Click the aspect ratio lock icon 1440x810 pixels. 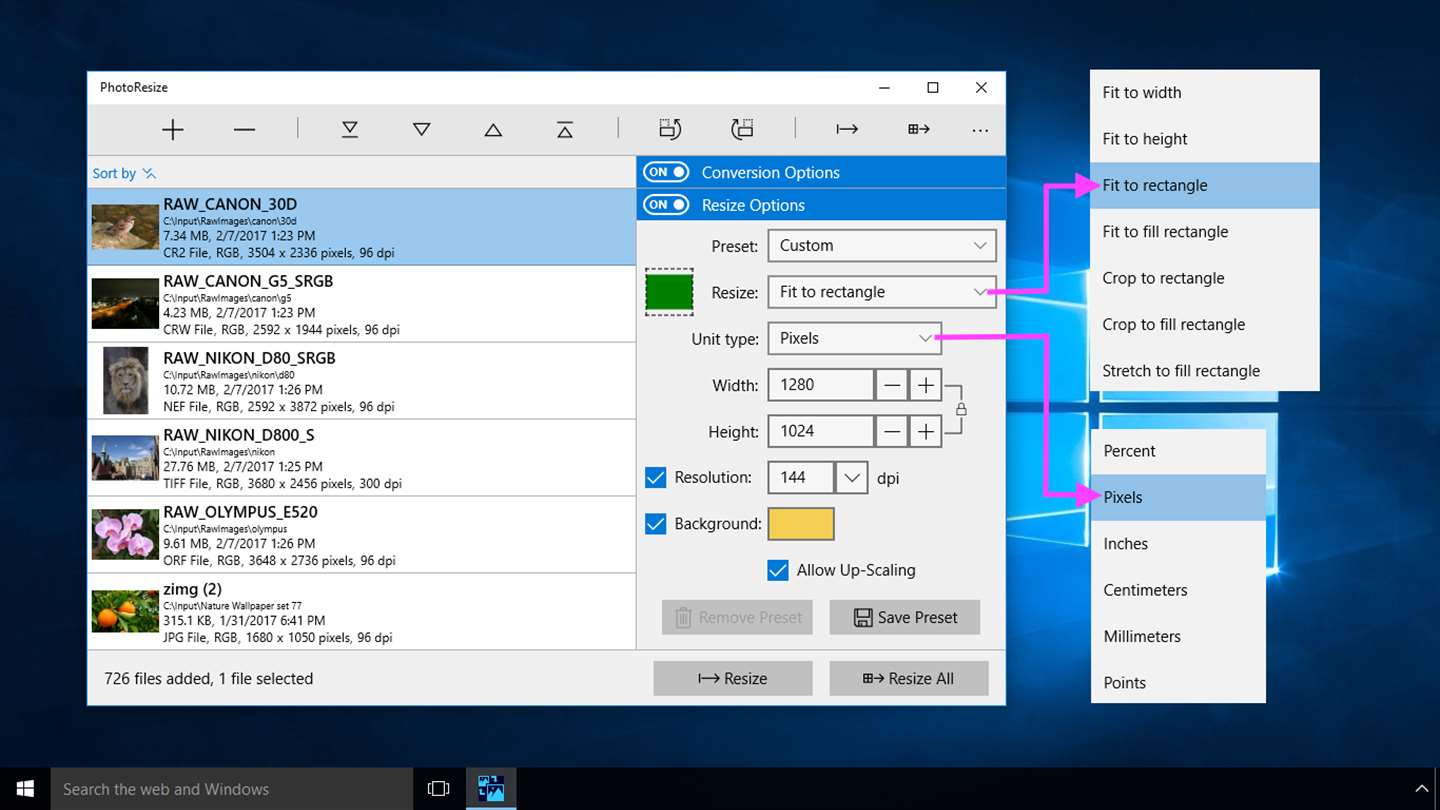(x=961, y=409)
